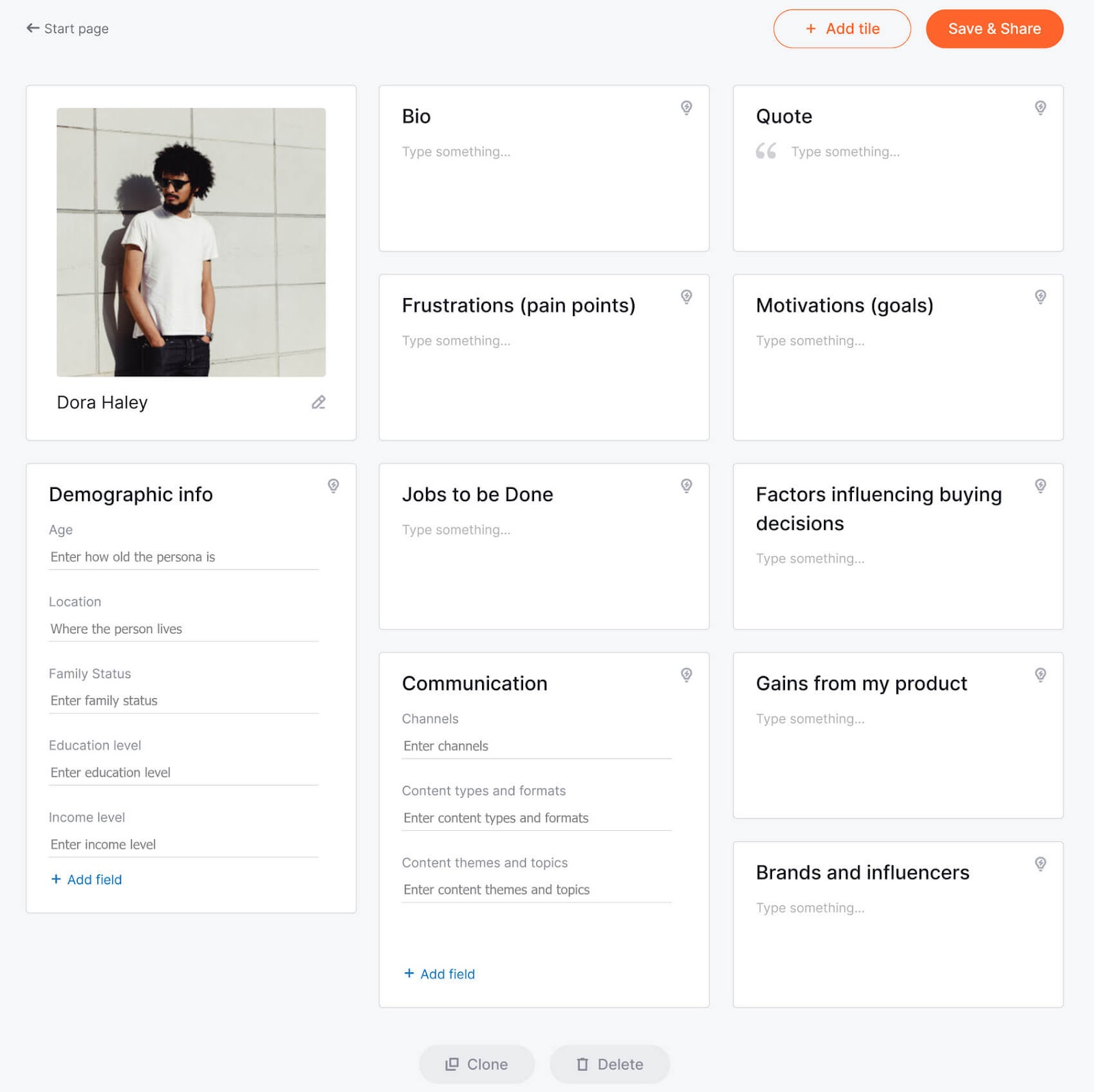1094x1092 pixels.
Task: Add a field in Communication tile
Action: coord(438,974)
